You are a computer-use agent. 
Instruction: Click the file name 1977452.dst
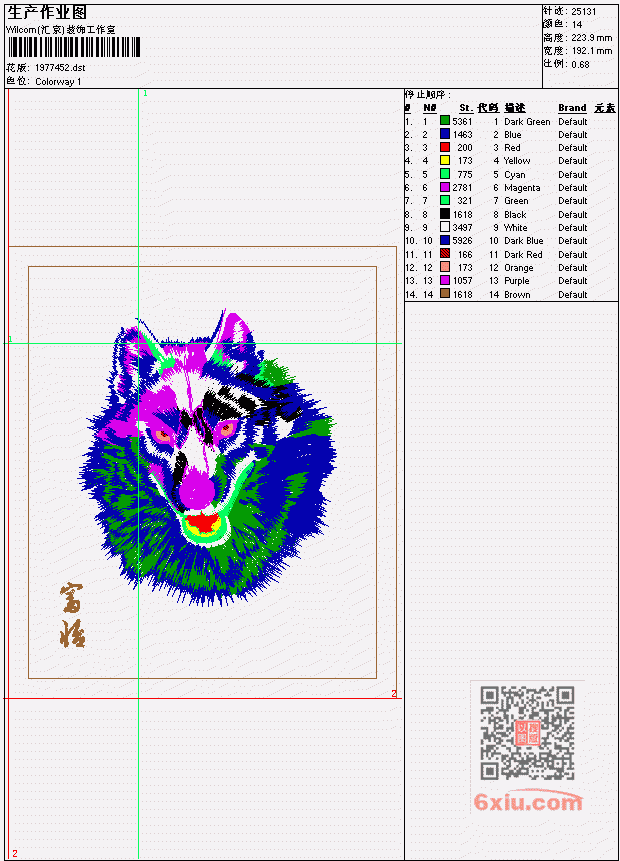(60, 68)
